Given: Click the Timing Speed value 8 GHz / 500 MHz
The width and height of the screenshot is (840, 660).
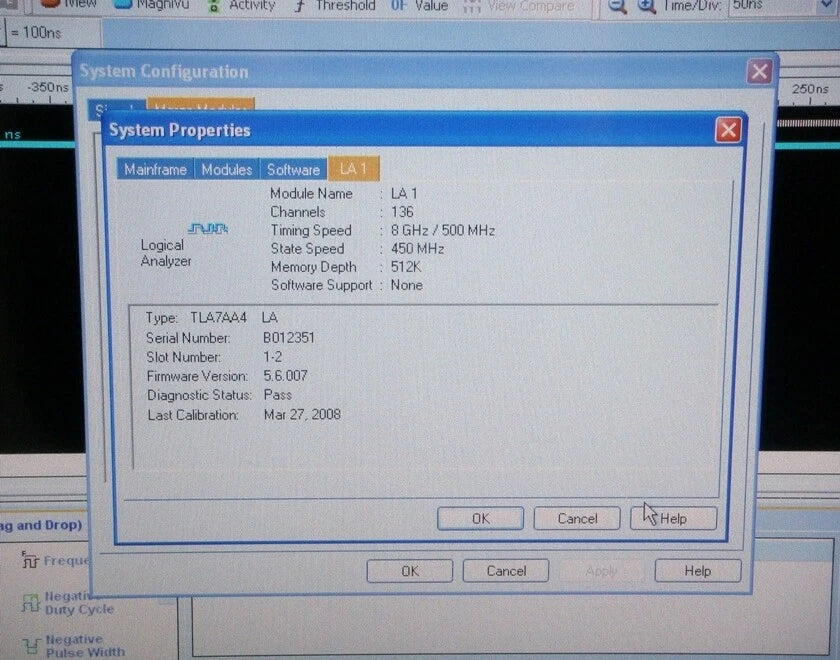Looking at the screenshot, I should click(442, 230).
